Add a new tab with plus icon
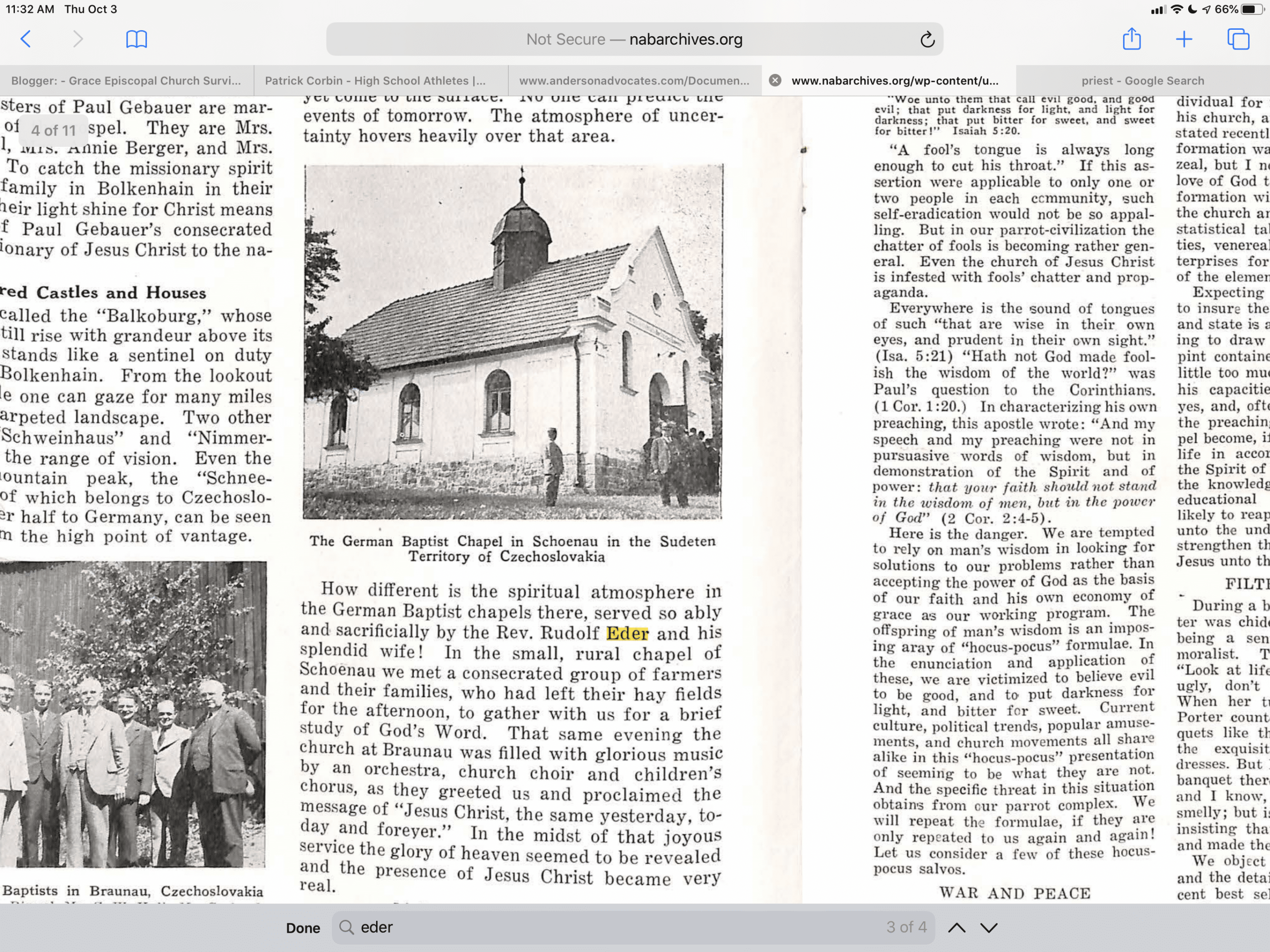This screenshot has width=1270, height=952. [x=1184, y=39]
